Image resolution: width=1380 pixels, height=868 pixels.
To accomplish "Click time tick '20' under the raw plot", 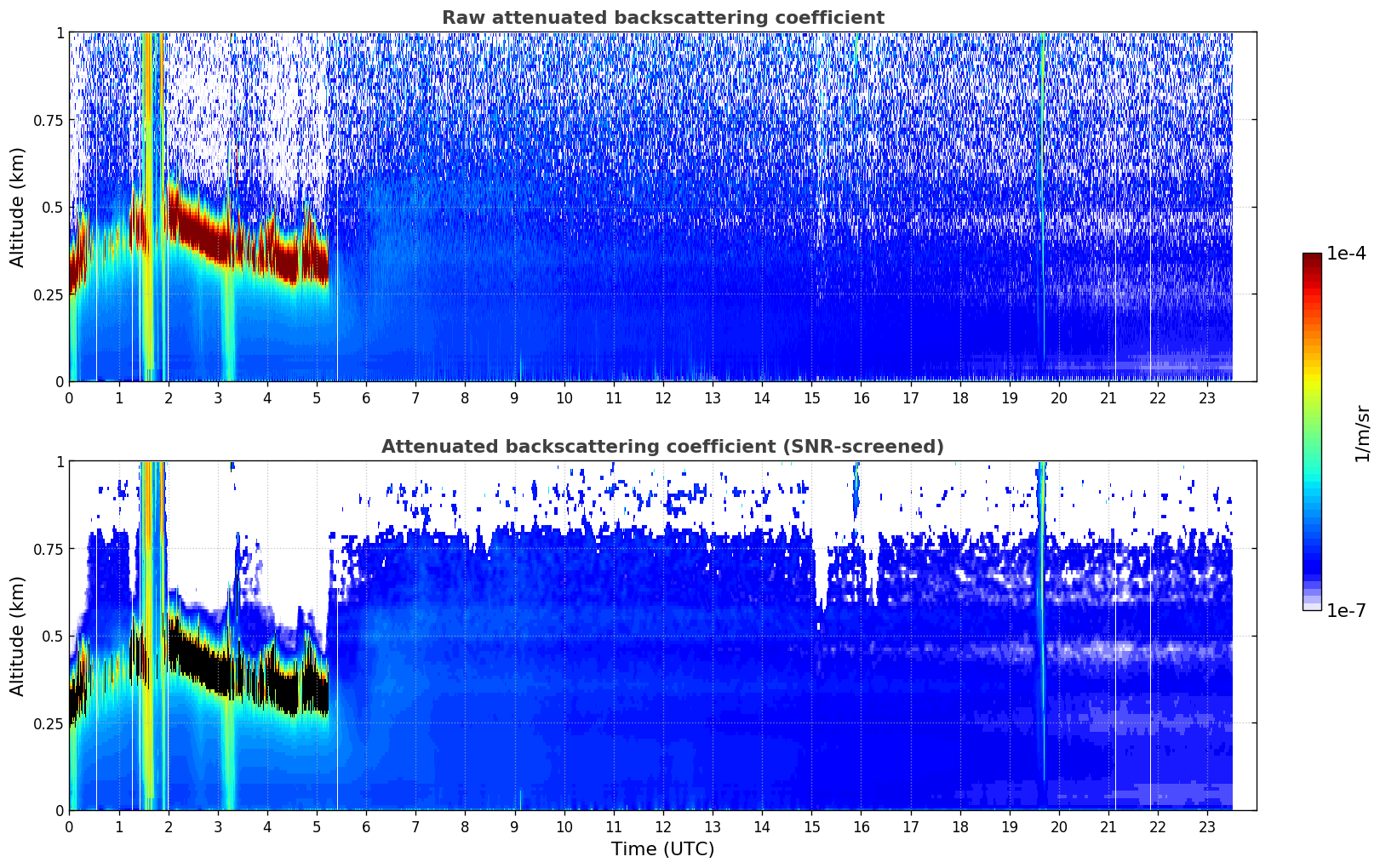I will (1059, 397).
